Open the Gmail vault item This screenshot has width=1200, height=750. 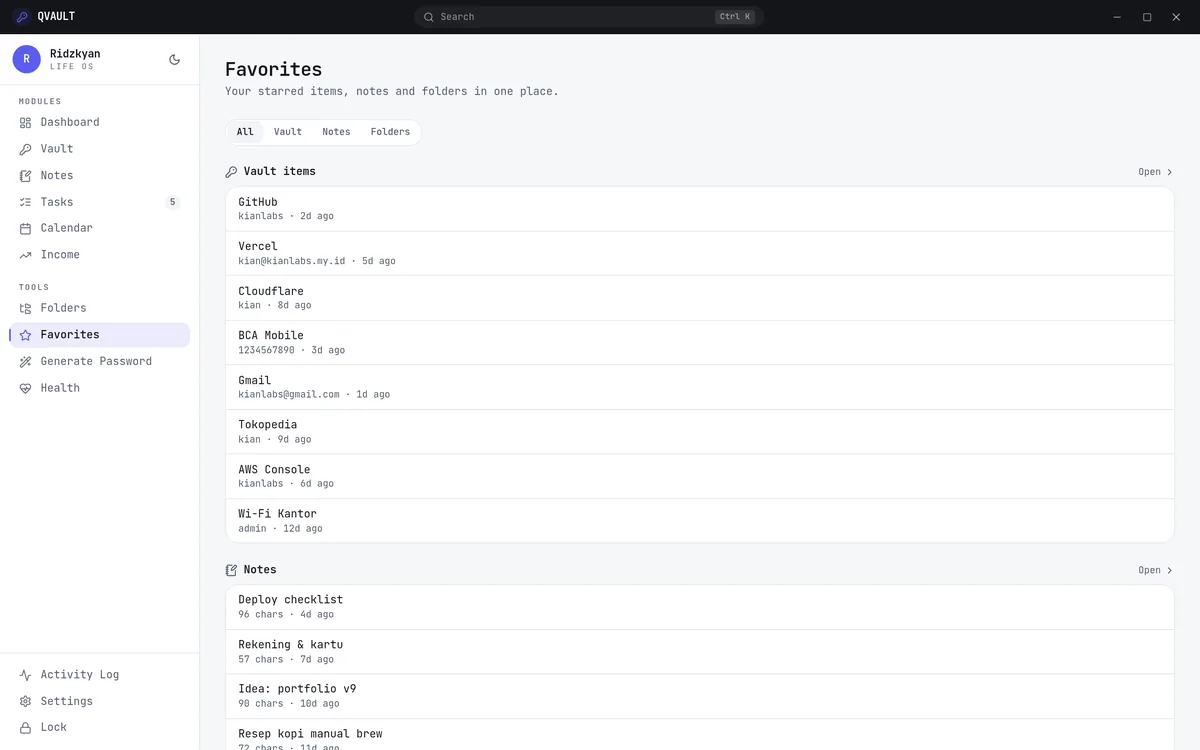pos(700,387)
